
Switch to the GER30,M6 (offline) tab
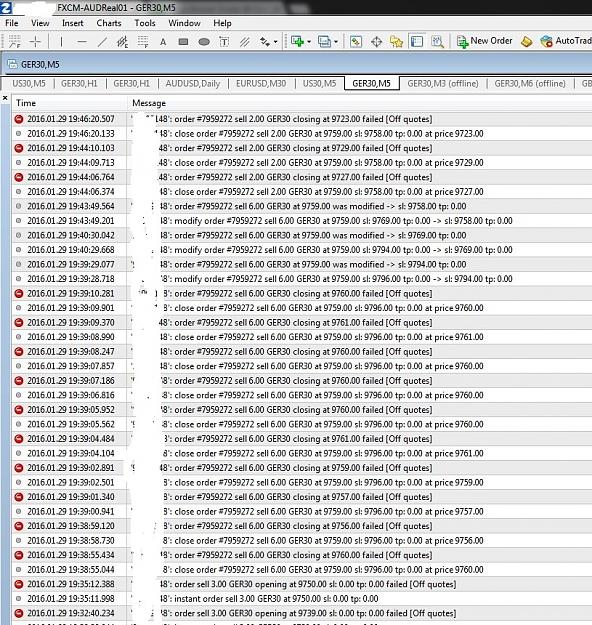tap(530, 84)
